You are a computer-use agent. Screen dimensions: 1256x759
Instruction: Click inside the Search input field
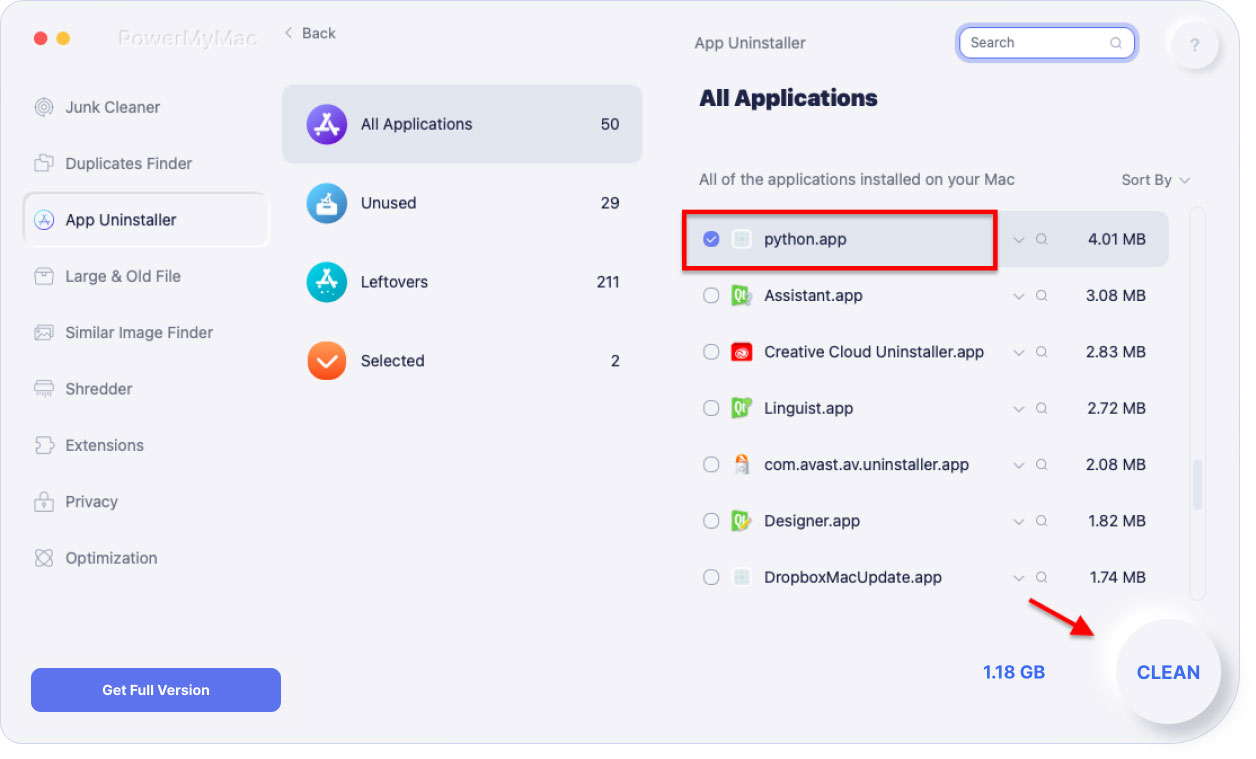[1046, 43]
